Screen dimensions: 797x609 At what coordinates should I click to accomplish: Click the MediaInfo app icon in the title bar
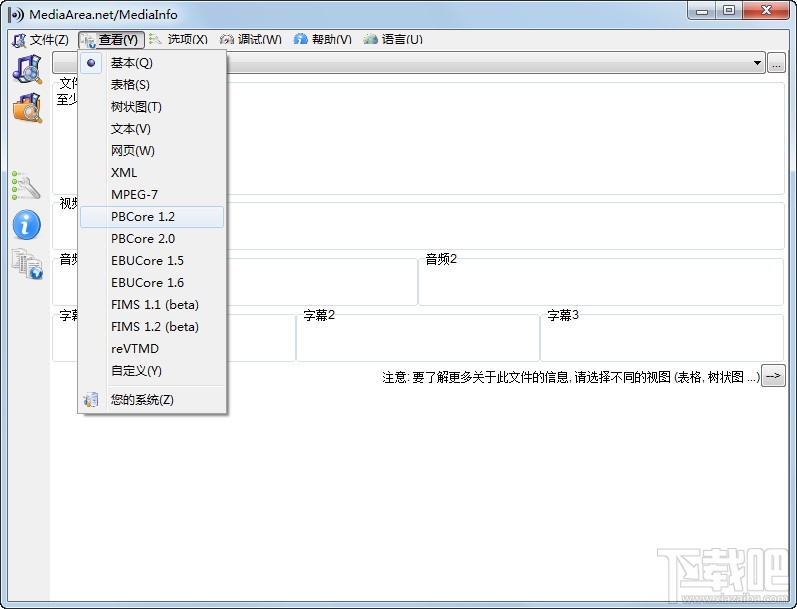coord(16,14)
